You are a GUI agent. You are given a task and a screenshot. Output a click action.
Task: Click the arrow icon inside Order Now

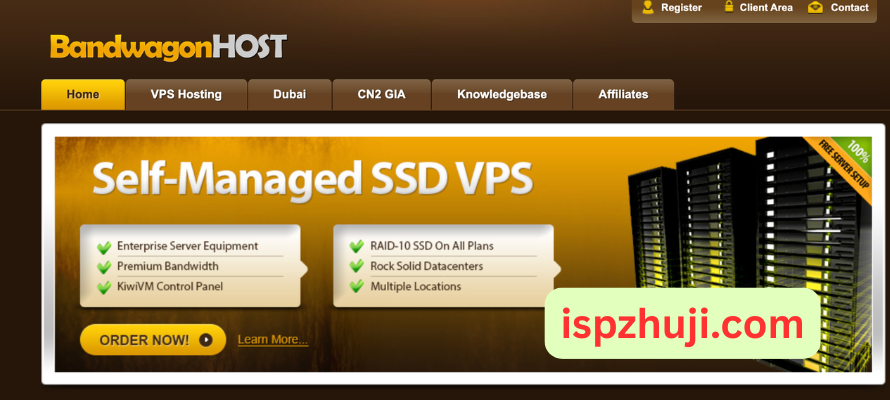click(x=205, y=340)
